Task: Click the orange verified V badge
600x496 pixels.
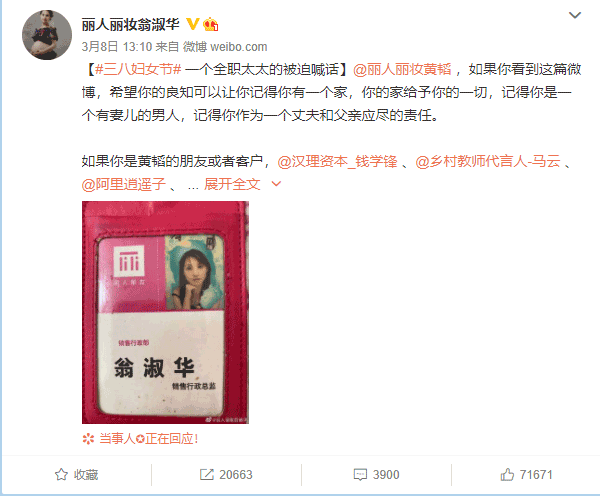Action: 192,24
